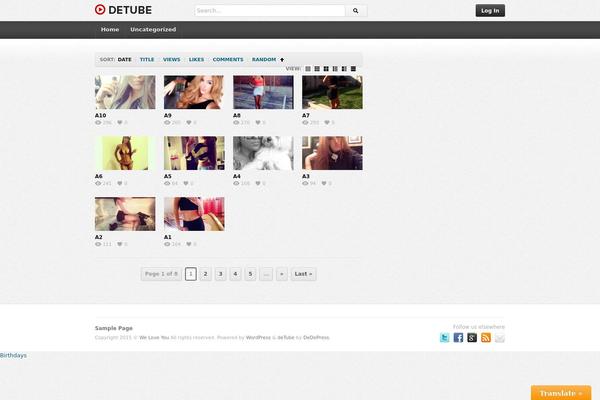Sort videos by Likes

pyautogui.click(x=196, y=60)
